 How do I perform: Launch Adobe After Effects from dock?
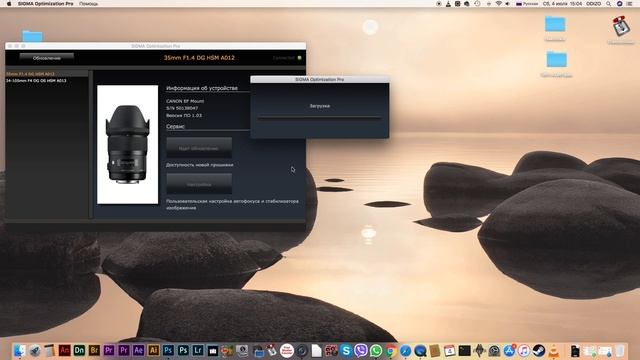[x=138, y=350]
